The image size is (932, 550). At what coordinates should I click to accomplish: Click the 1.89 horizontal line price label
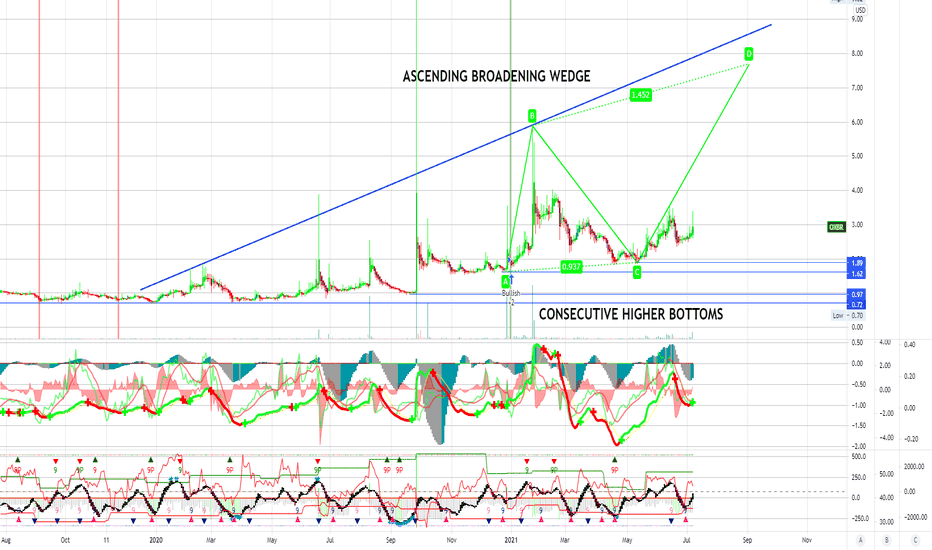[857, 263]
